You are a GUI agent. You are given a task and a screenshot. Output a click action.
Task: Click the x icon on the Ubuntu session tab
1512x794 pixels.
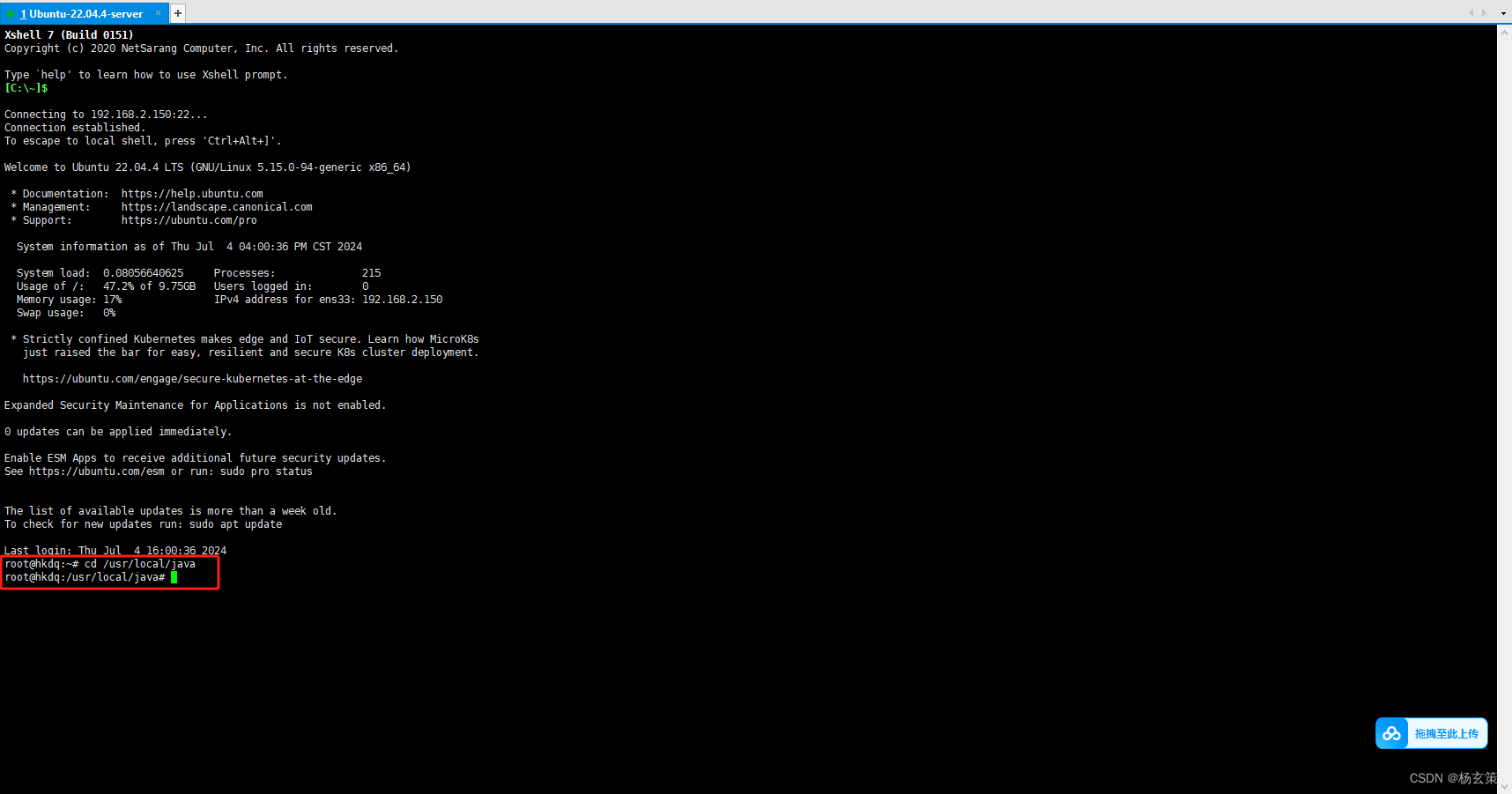click(158, 13)
